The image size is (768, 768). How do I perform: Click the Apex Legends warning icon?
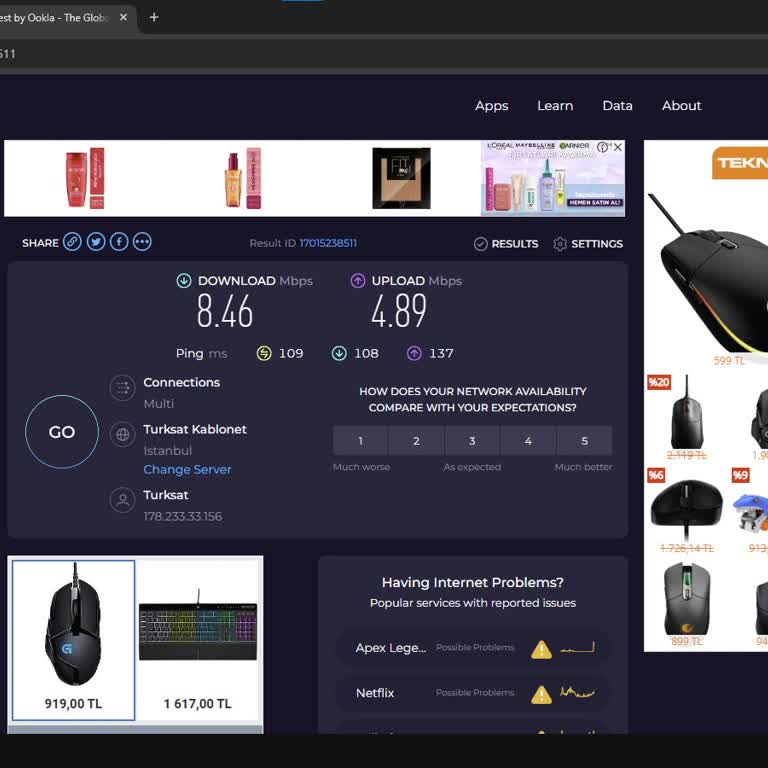pyautogui.click(x=541, y=649)
